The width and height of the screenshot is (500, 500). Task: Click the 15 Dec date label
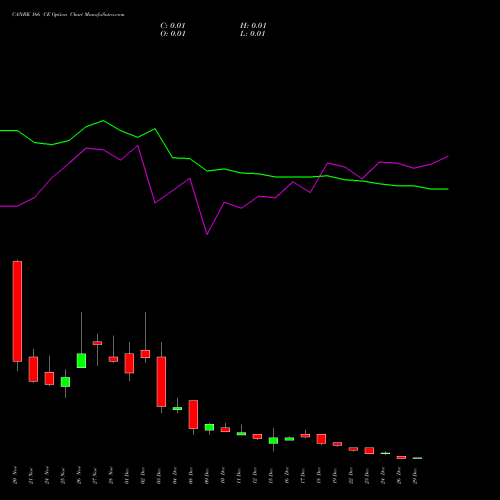click(271, 475)
